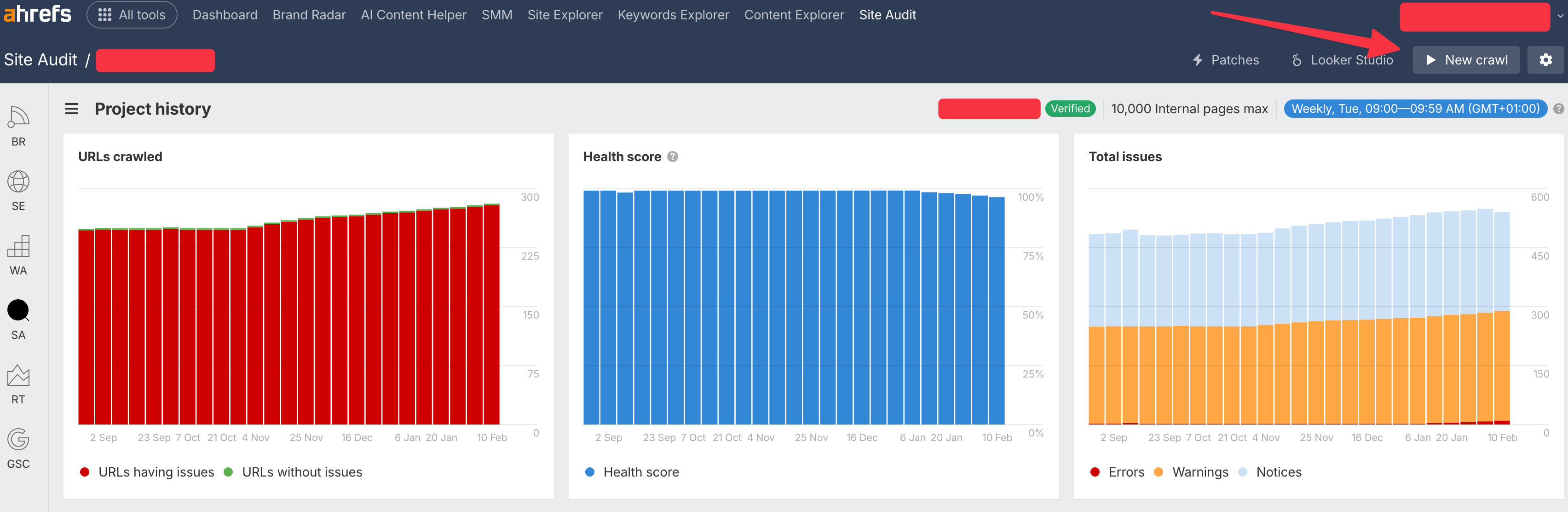Open the All tools dropdown

[x=132, y=15]
